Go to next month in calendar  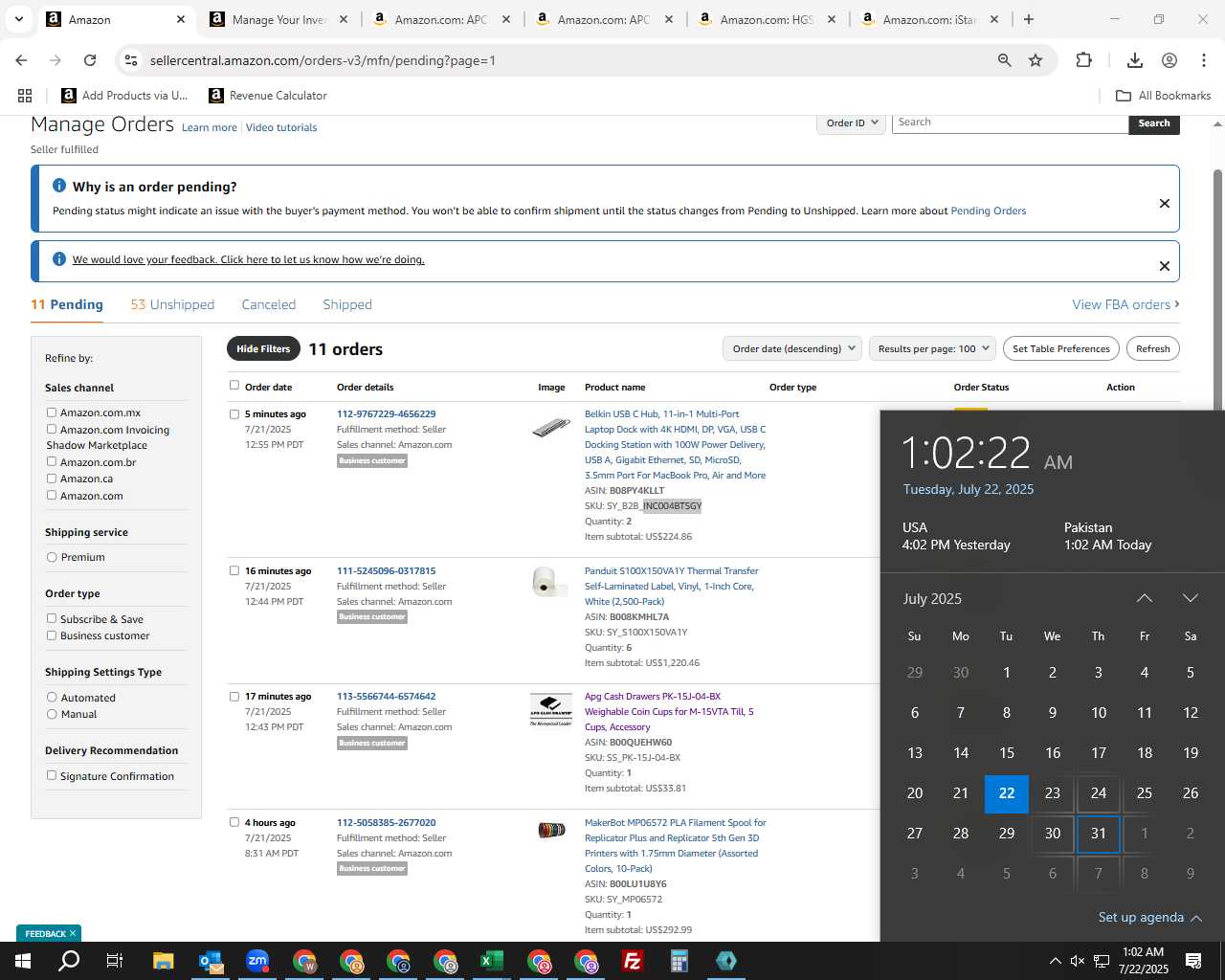click(1190, 598)
